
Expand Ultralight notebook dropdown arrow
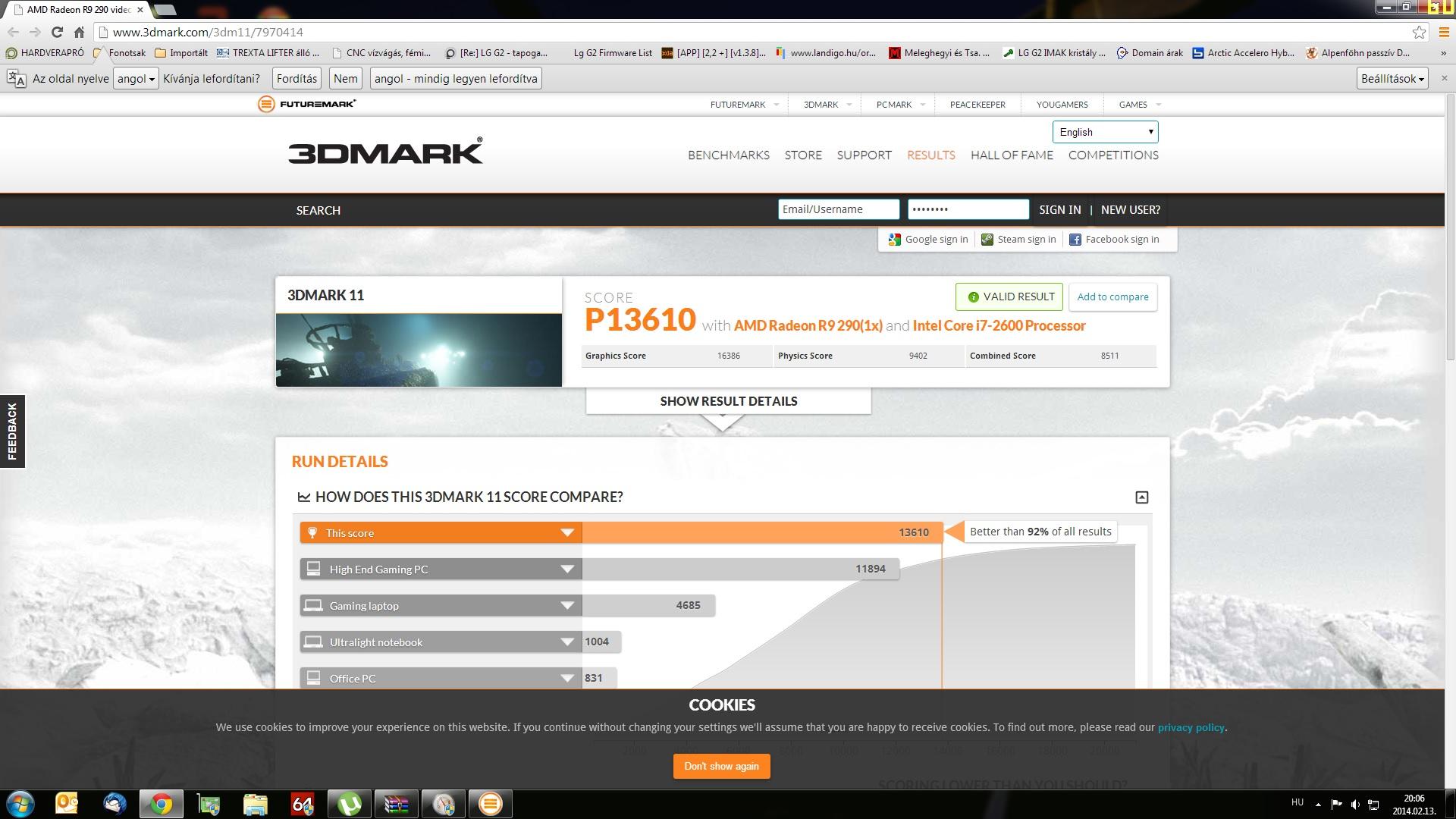[x=566, y=642]
